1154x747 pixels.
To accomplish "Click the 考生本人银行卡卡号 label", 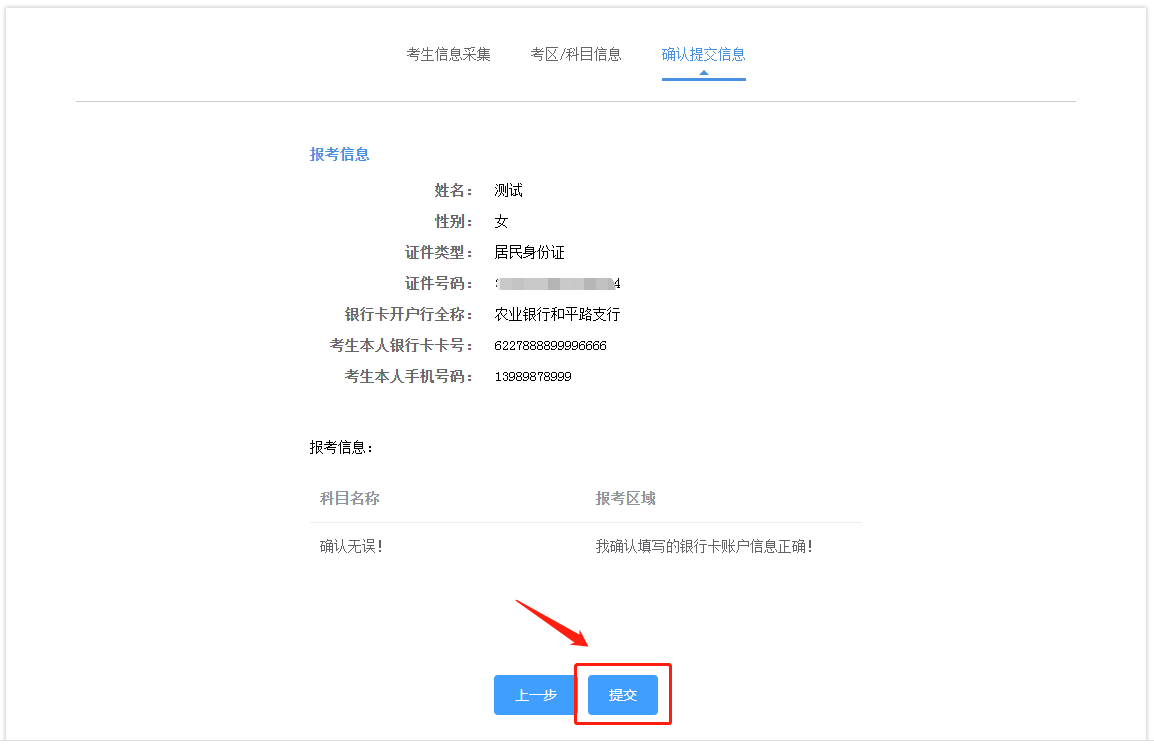I will click(401, 345).
